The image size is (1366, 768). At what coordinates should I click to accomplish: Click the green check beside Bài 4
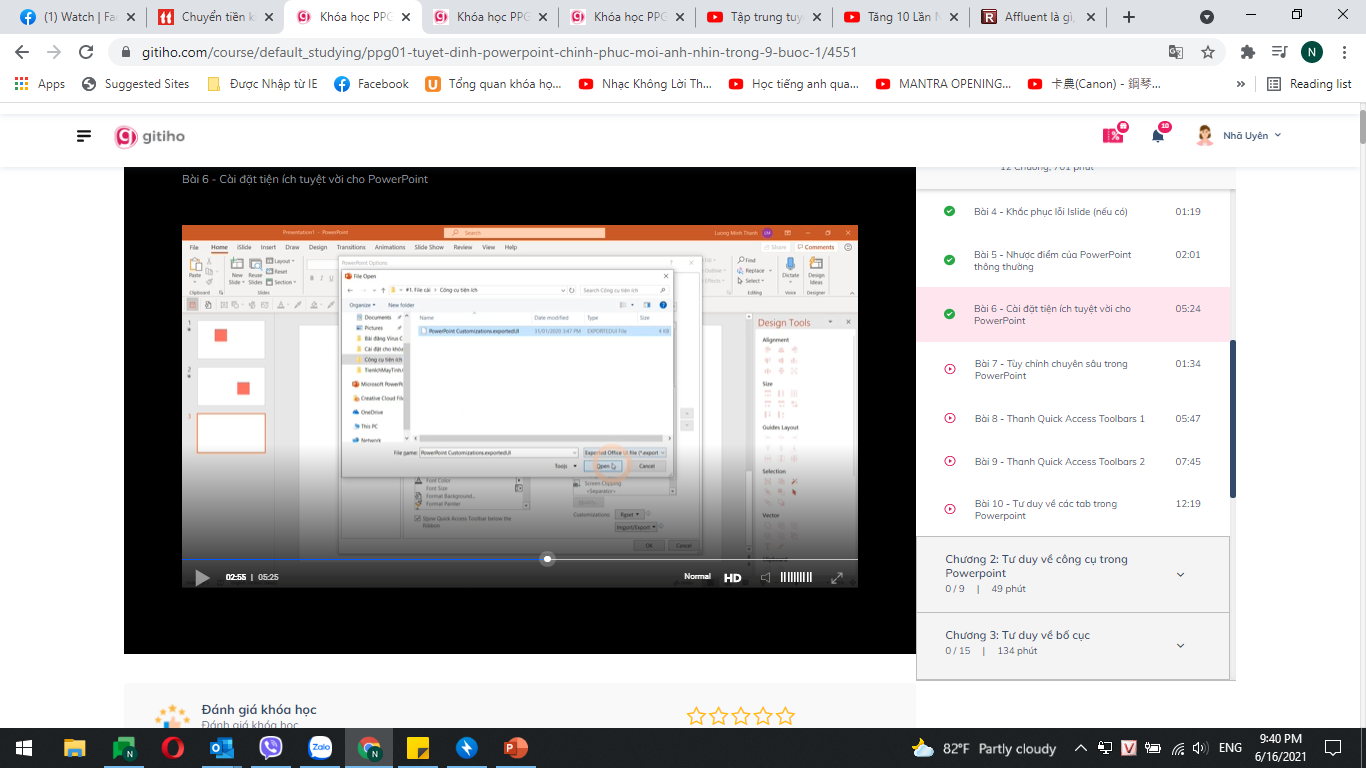pos(949,211)
